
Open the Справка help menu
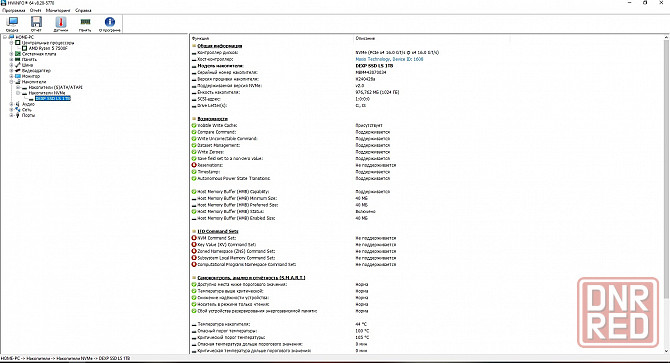click(83, 10)
